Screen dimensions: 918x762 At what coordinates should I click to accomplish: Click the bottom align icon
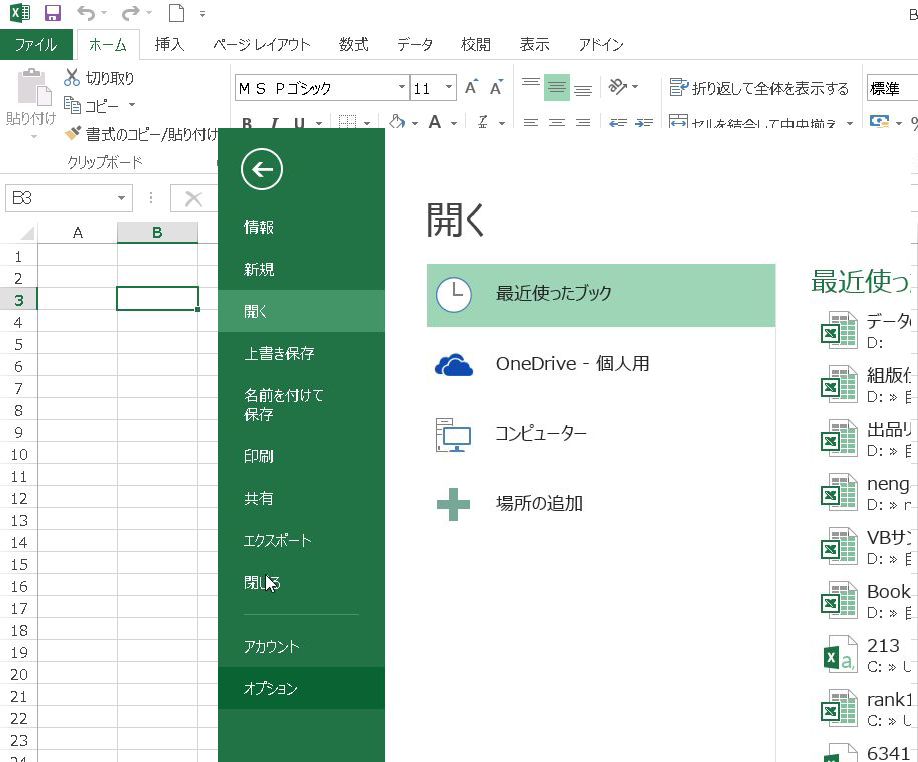(583, 89)
